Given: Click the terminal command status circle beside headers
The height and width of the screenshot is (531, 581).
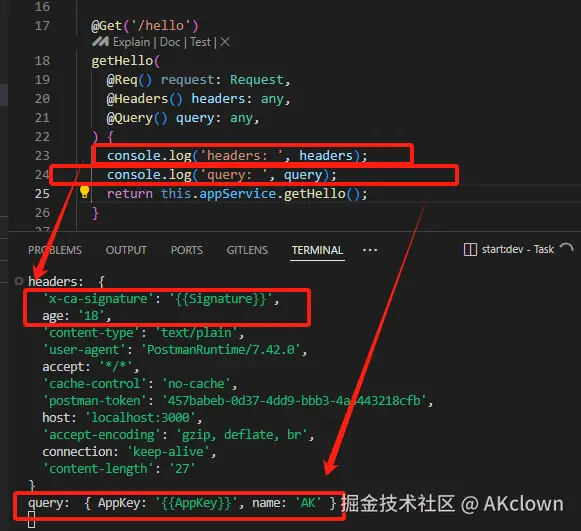Looking at the screenshot, I should pyautogui.click(x=19, y=281).
